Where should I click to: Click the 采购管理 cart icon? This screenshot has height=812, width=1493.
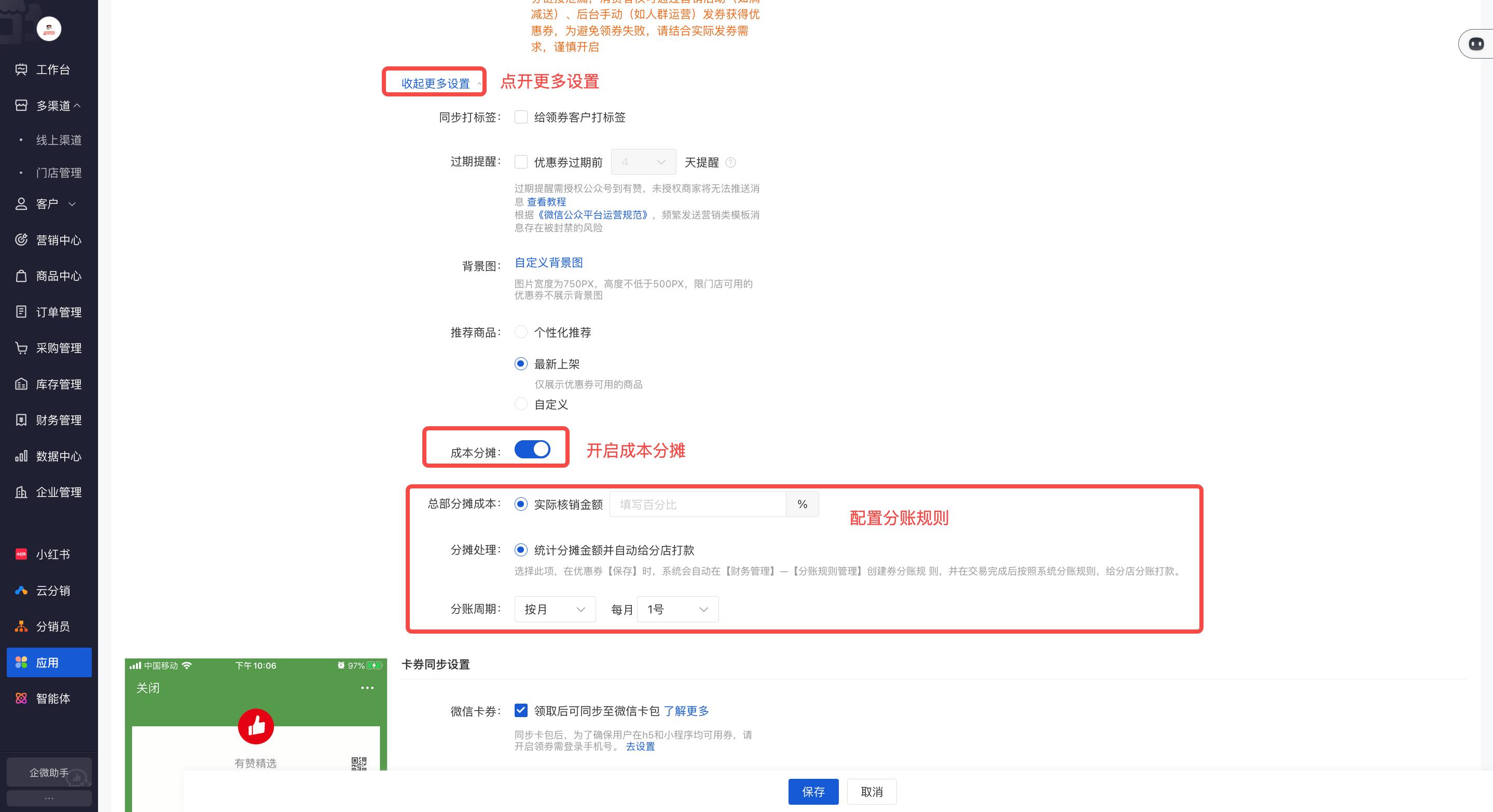point(21,347)
